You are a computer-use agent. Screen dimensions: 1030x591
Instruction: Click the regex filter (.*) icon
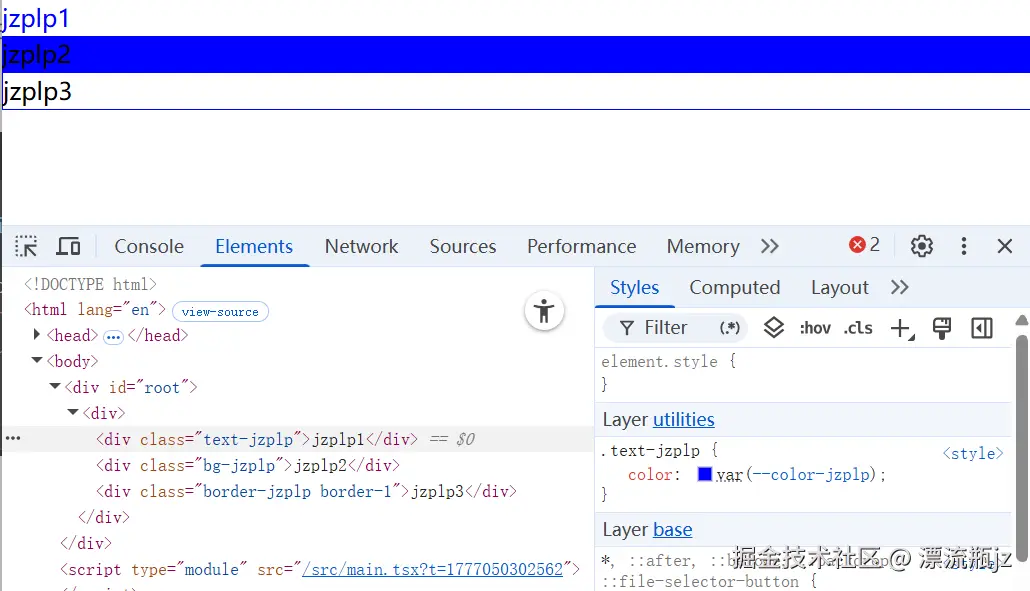730,327
